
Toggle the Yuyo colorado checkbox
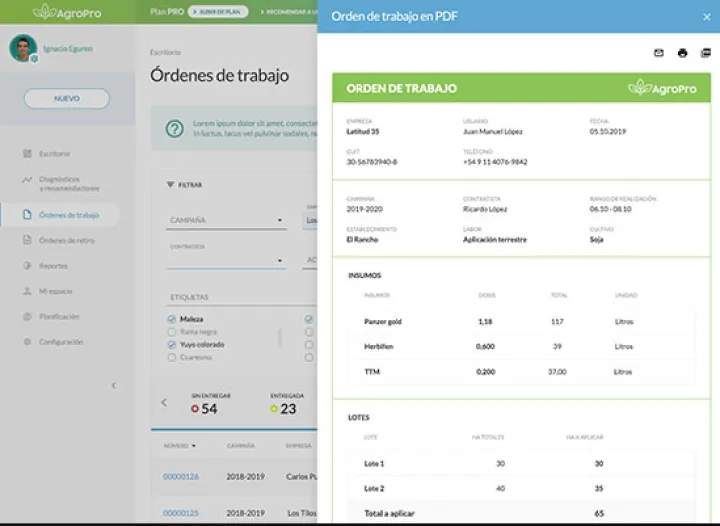pos(172,344)
